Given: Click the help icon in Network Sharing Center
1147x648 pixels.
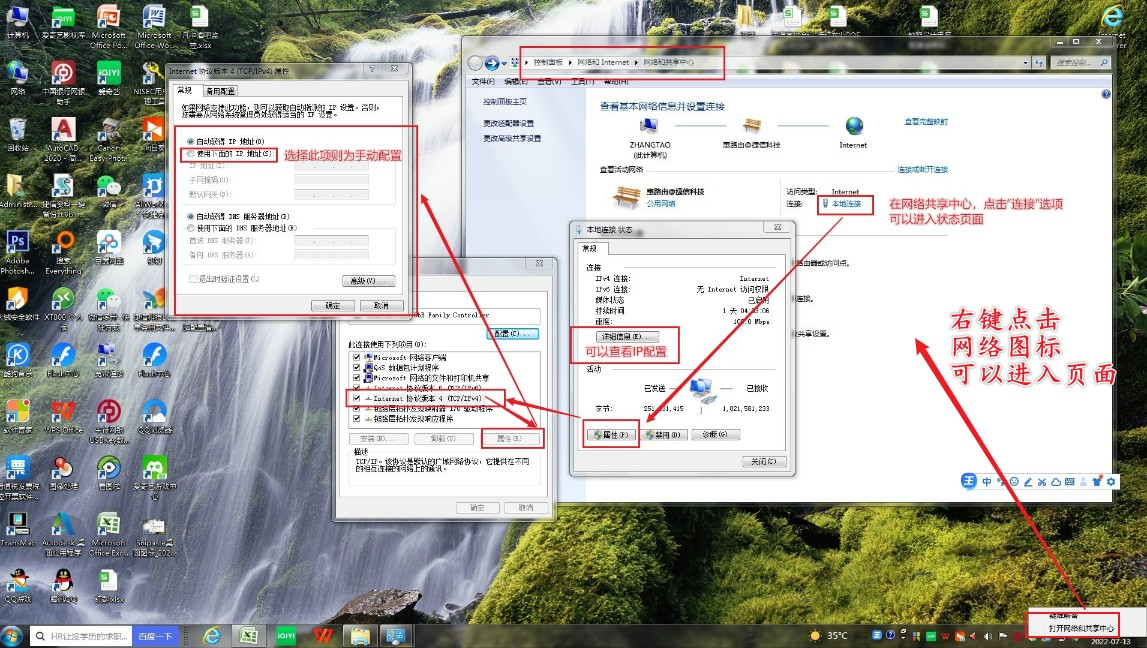Looking at the screenshot, I should pyautogui.click(x=1105, y=94).
